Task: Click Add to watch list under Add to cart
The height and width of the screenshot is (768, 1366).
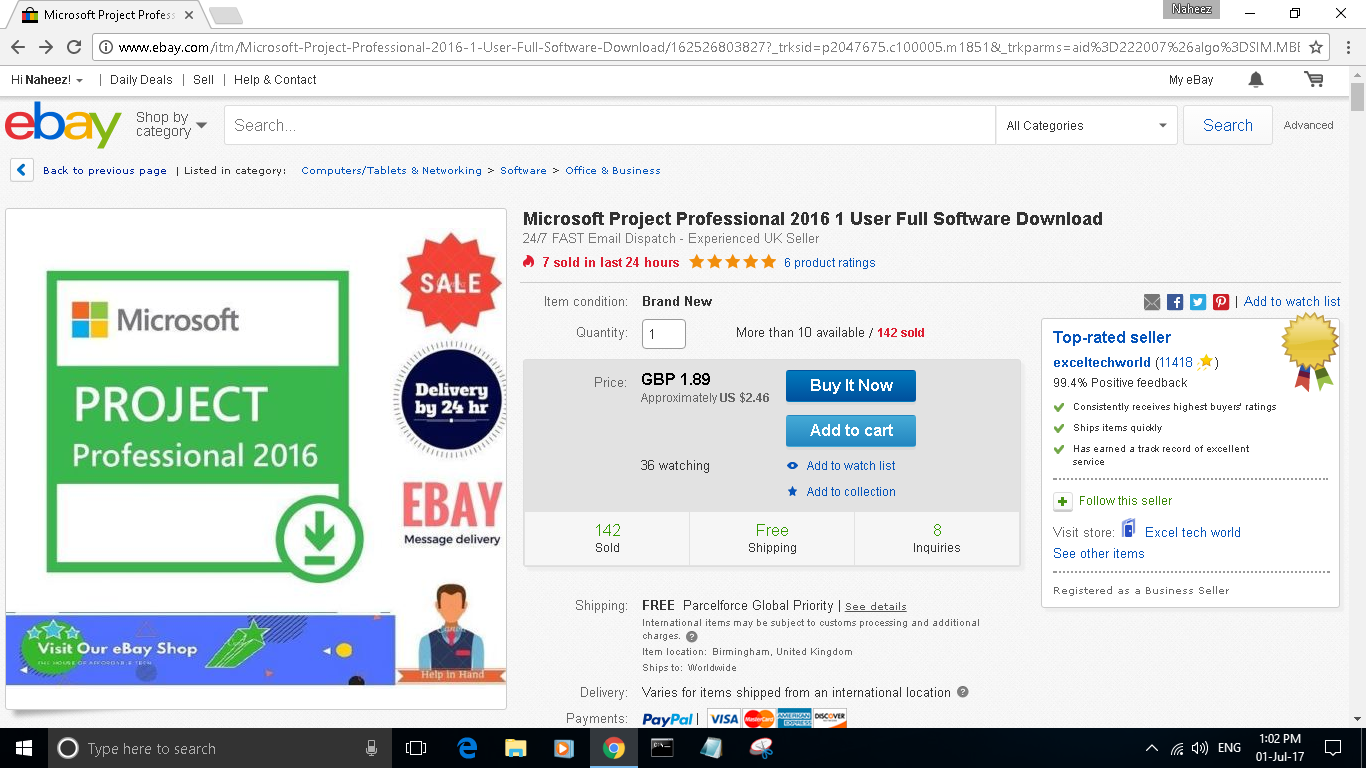Action: [851, 466]
